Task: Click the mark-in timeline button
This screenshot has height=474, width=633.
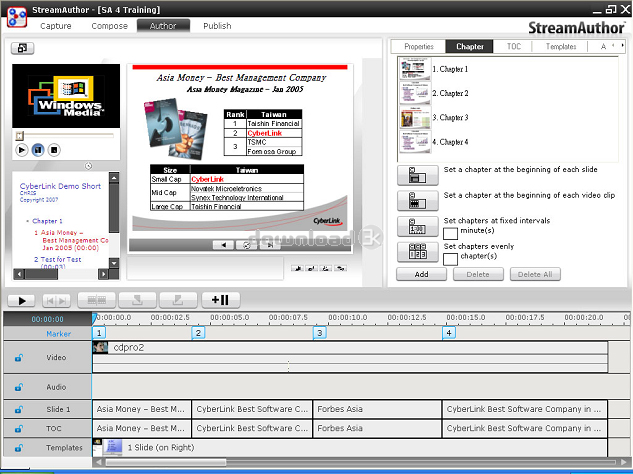Action: point(137,300)
